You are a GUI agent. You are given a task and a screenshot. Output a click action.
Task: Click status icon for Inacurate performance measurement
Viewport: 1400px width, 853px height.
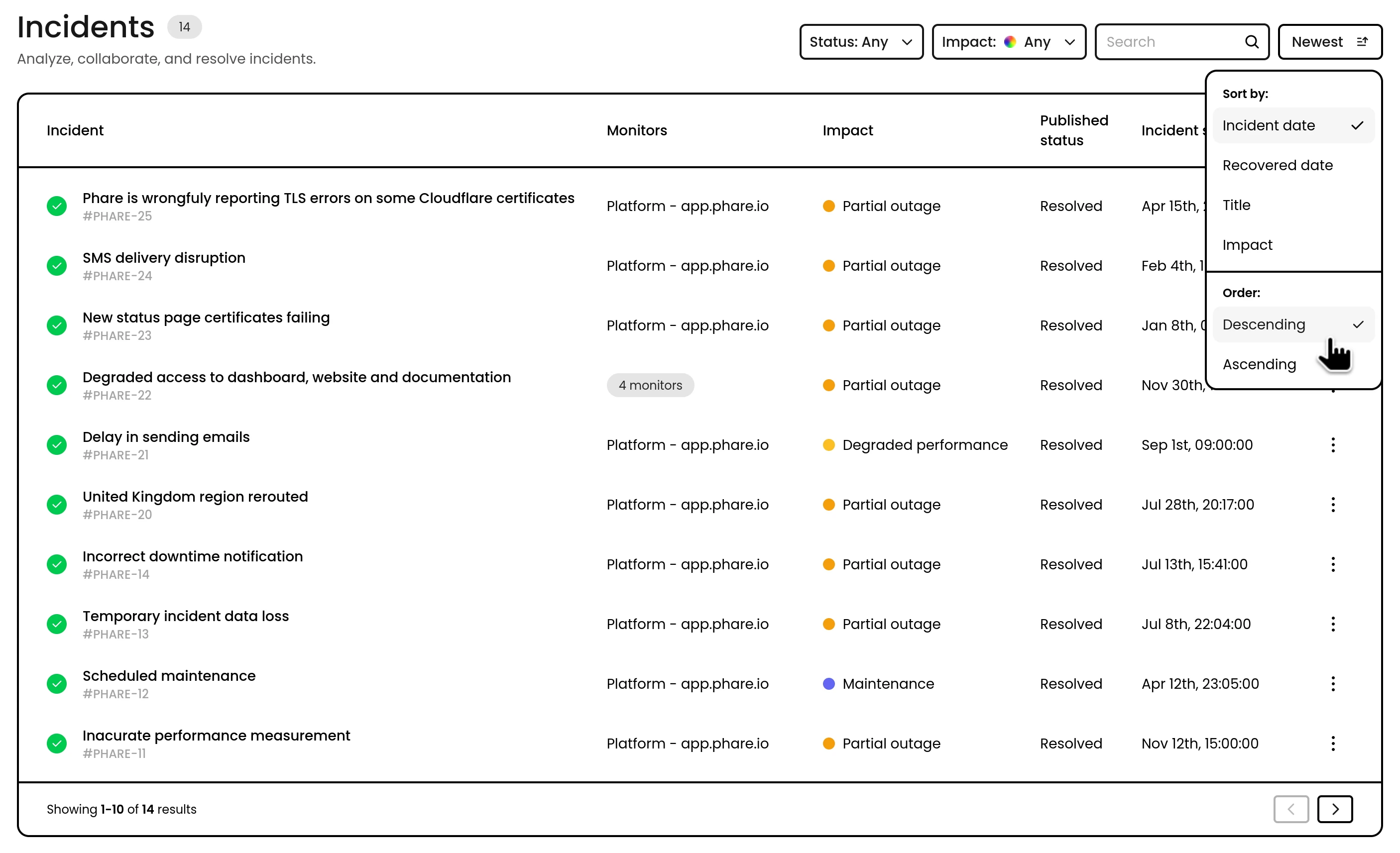[x=57, y=743]
